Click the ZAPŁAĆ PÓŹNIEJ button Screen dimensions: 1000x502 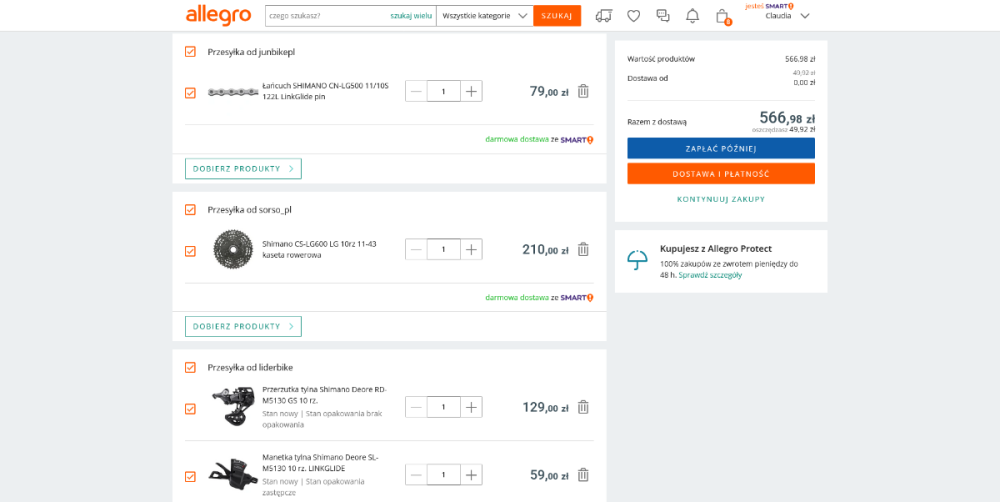721,148
